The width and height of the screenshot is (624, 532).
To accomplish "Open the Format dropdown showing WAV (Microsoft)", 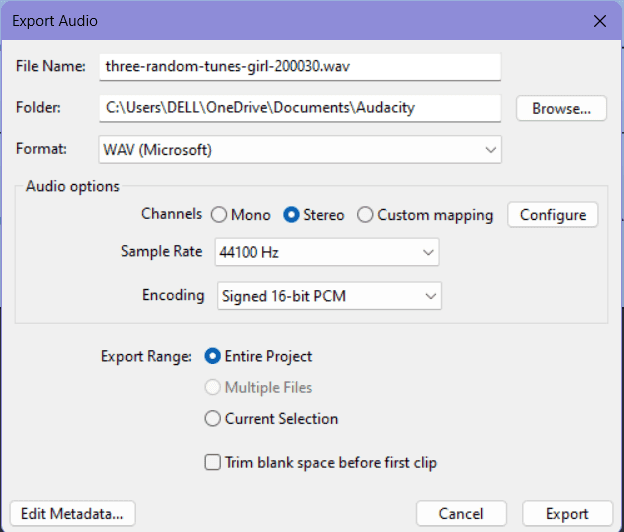I will pyautogui.click(x=300, y=150).
